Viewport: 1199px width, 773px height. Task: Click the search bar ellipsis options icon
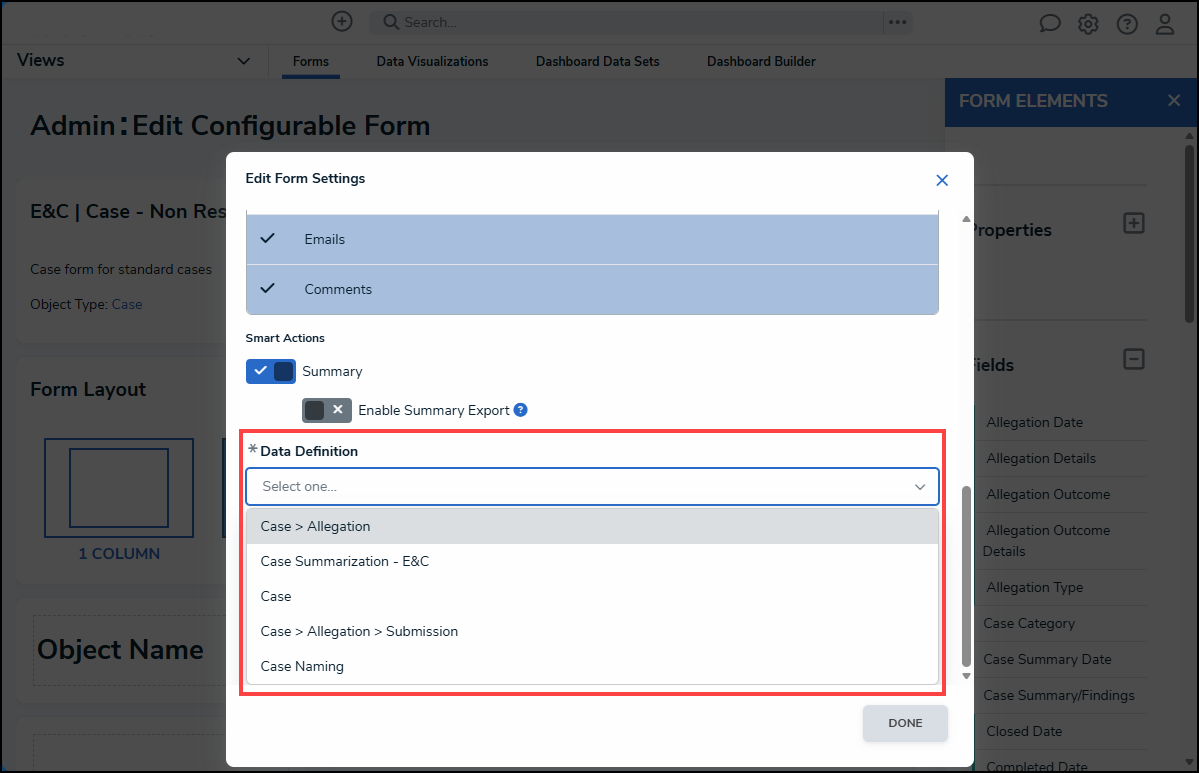pyautogui.click(x=897, y=22)
